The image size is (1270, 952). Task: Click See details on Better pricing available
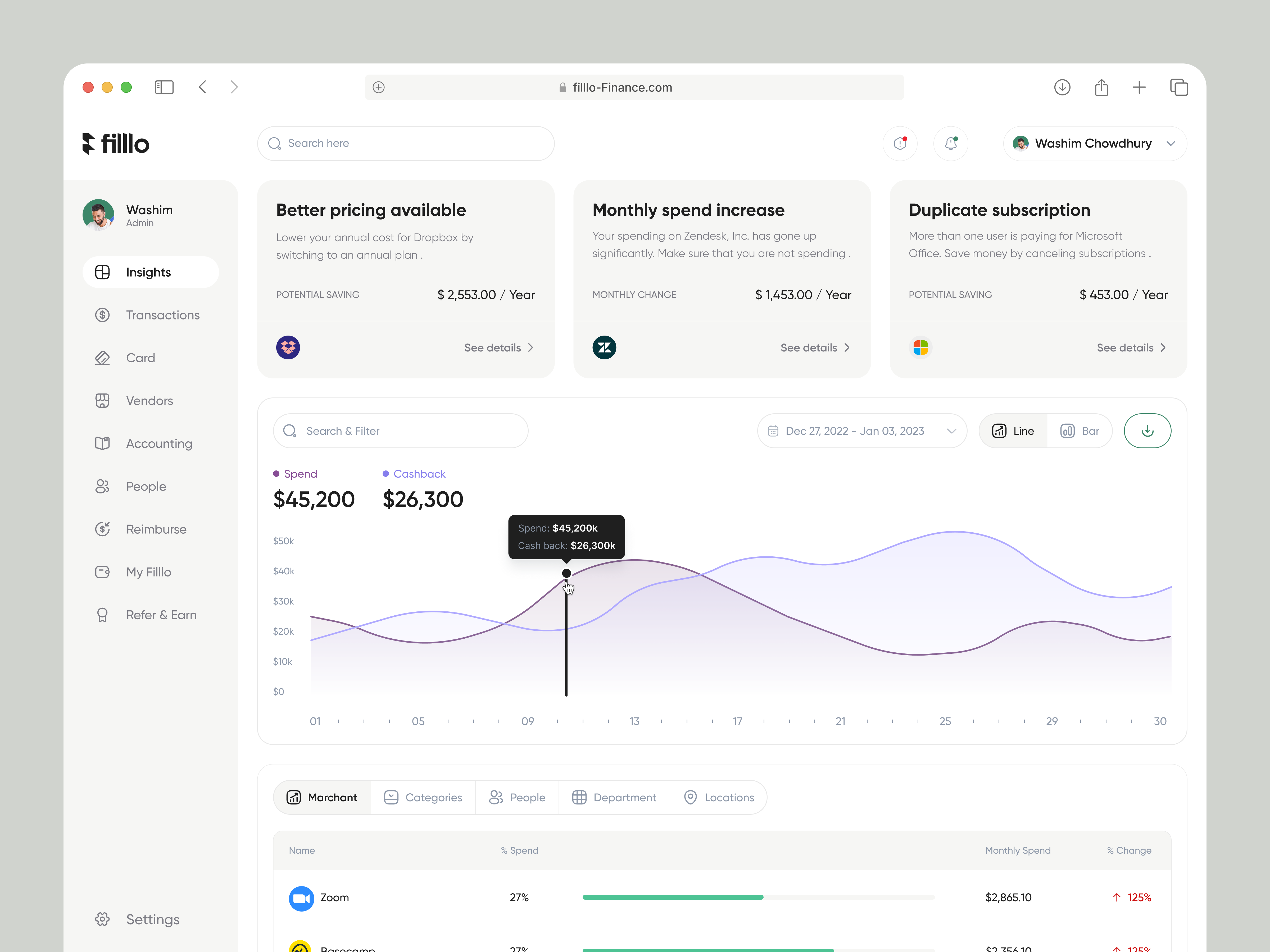coord(498,347)
